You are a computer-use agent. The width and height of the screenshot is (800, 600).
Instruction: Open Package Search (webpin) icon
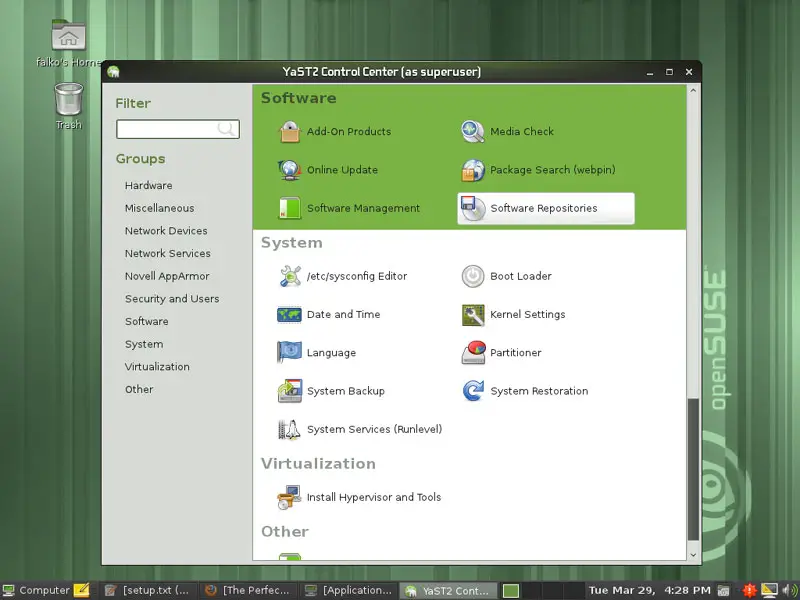click(x=473, y=170)
